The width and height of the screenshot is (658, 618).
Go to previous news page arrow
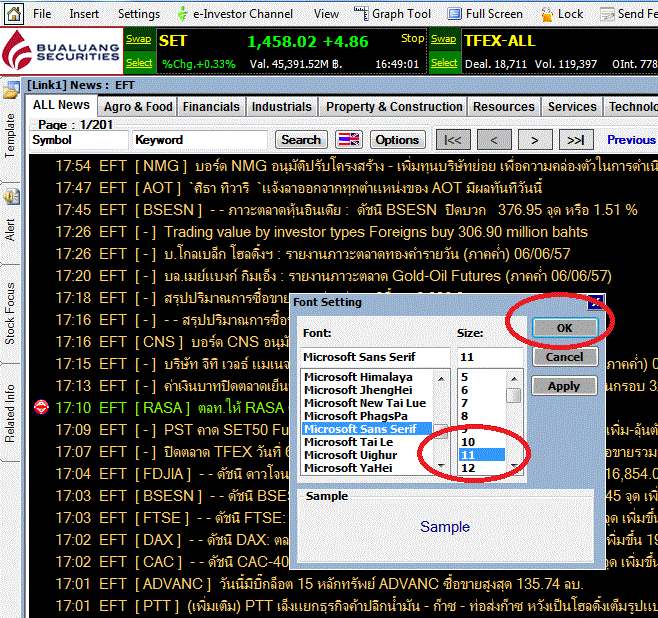tap(494, 140)
